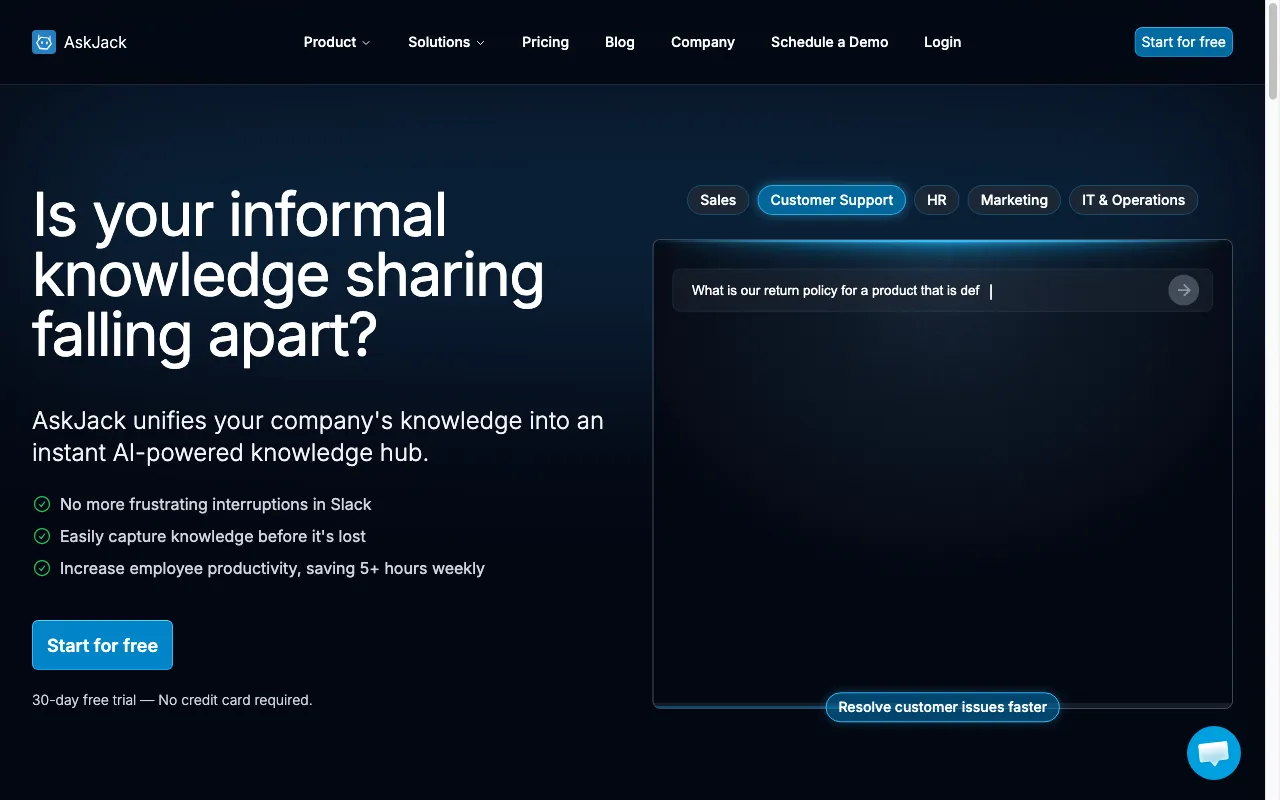1280x800 pixels.
Task: Click the 30-day free trial note
Action: tap(172, 700)
